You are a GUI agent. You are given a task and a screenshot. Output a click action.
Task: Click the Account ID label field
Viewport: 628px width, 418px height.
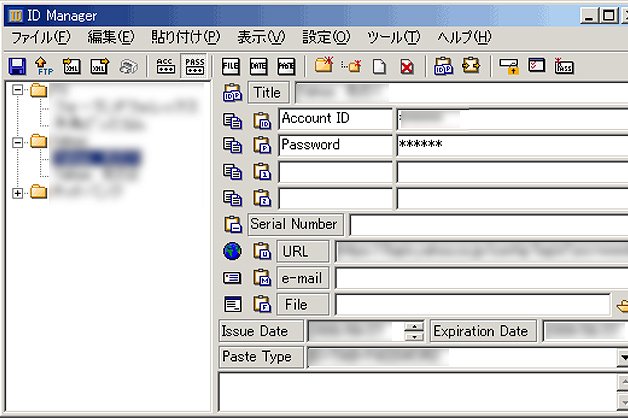[335, 119]
